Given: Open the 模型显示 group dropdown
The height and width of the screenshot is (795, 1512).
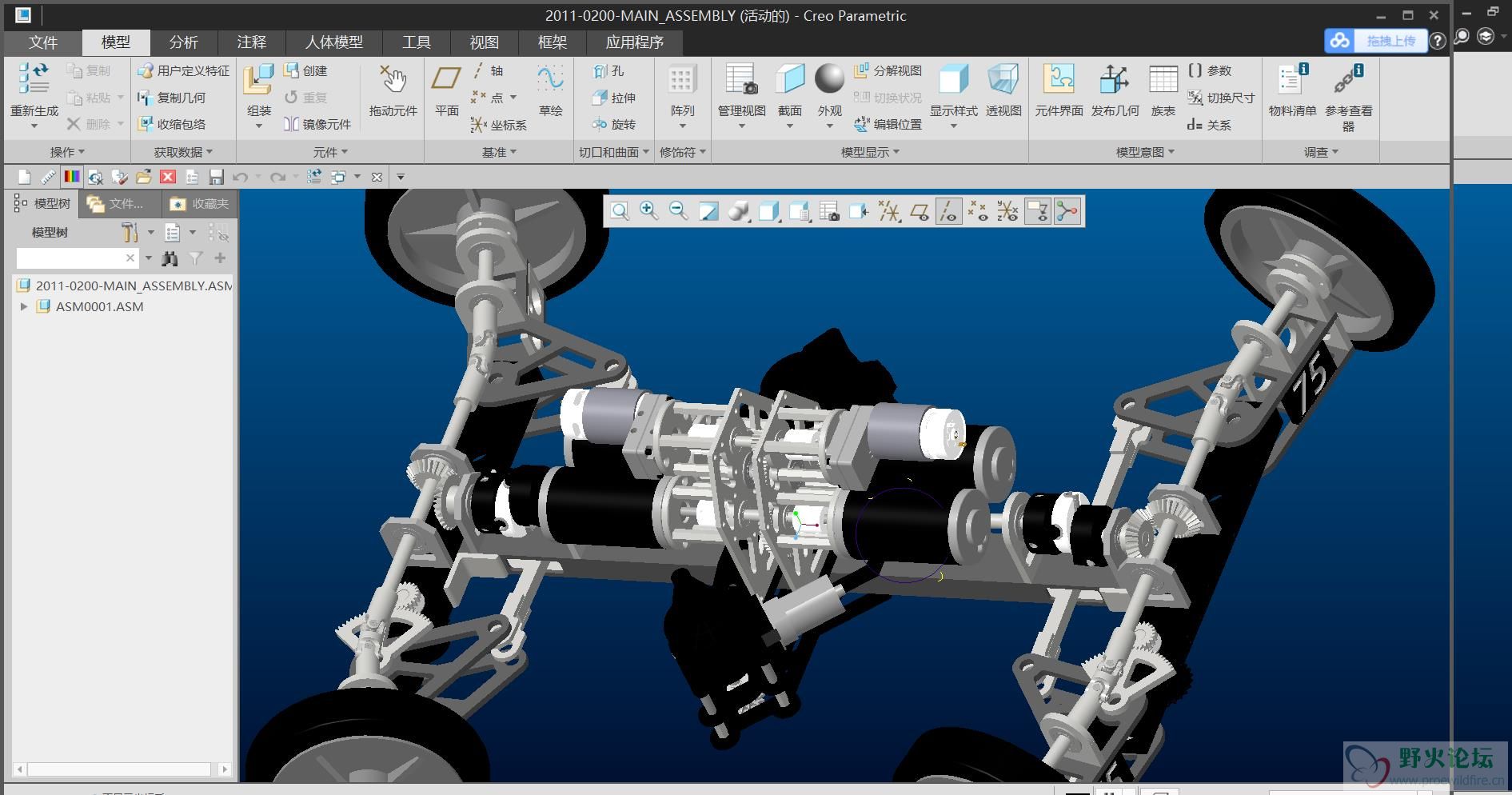Looking at the screenshot, I should (870, 152).
